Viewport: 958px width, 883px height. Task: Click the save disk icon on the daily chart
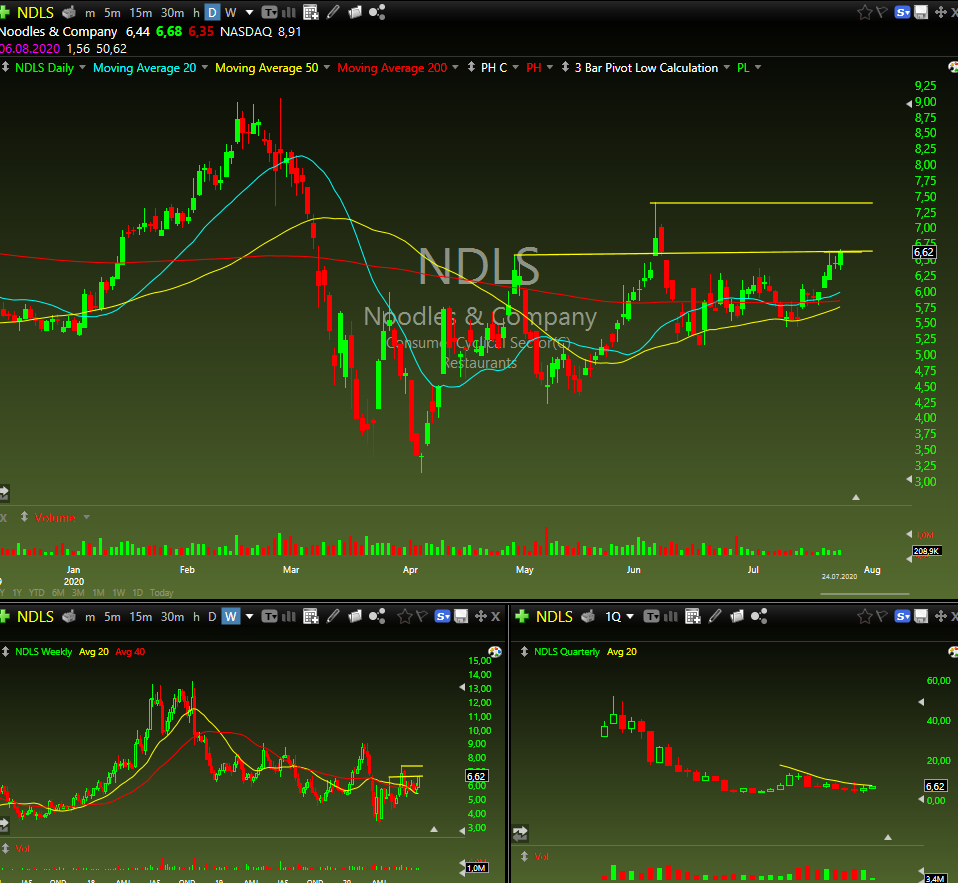click(x=921, y=12)
